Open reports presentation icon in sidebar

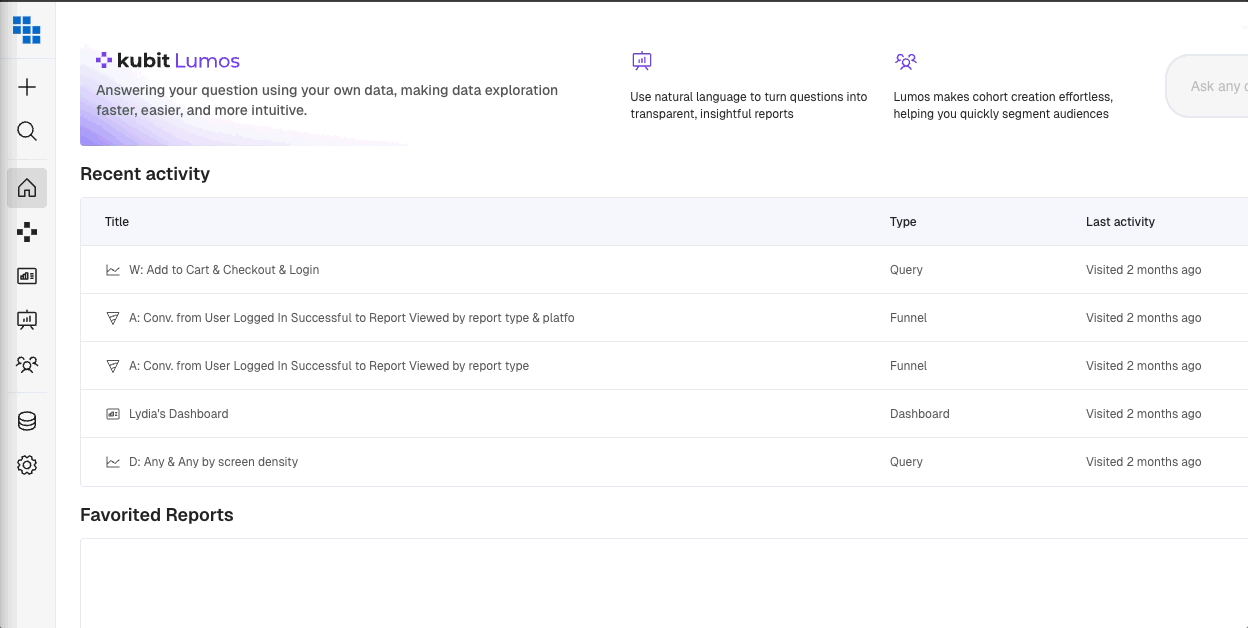[x=27, y=320]
